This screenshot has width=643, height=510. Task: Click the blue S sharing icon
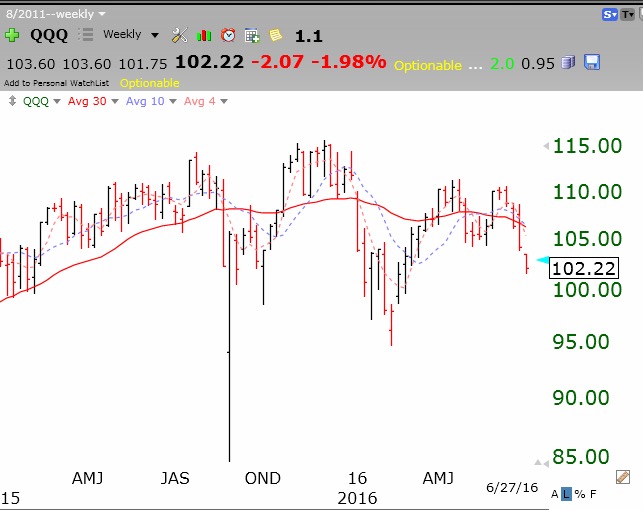click(x=609, y=15)
